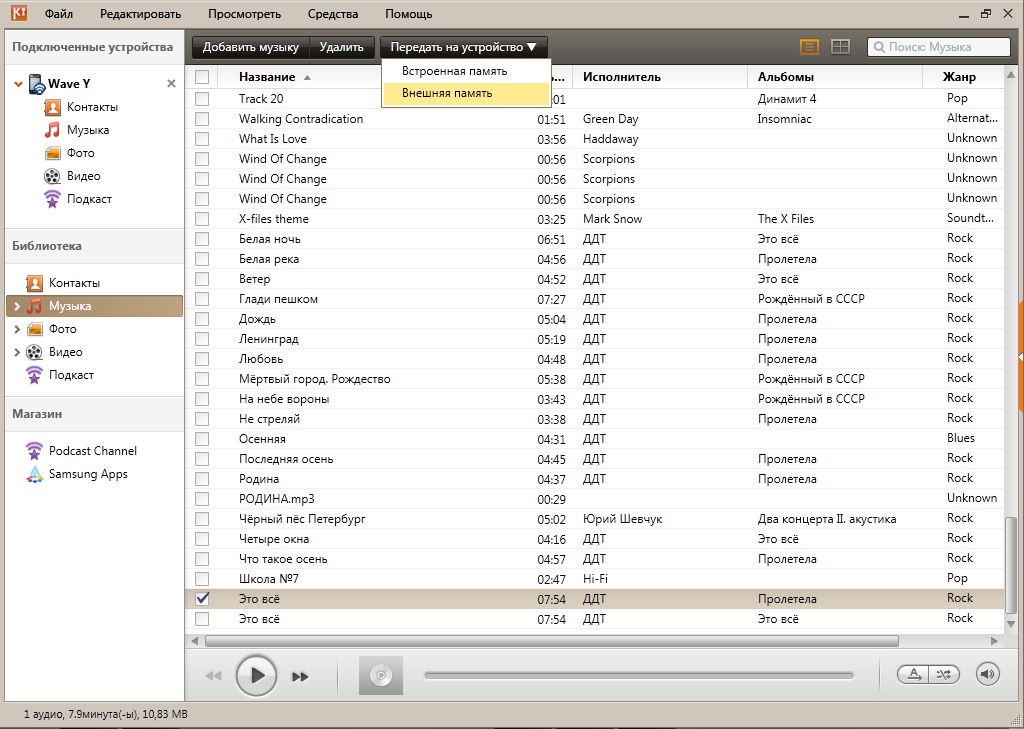Click library Музыка note icon in Библиотека
The width and height of the screenshot is (1024, 729).
pos(34,306)
